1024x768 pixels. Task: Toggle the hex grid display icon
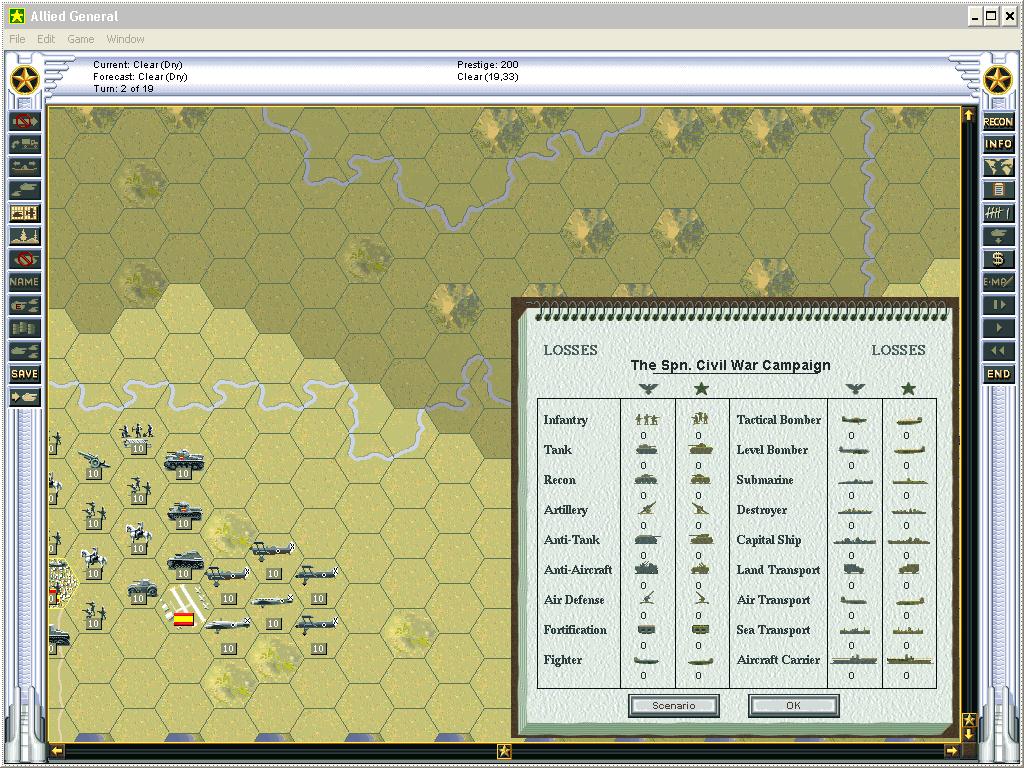[25, 213]
